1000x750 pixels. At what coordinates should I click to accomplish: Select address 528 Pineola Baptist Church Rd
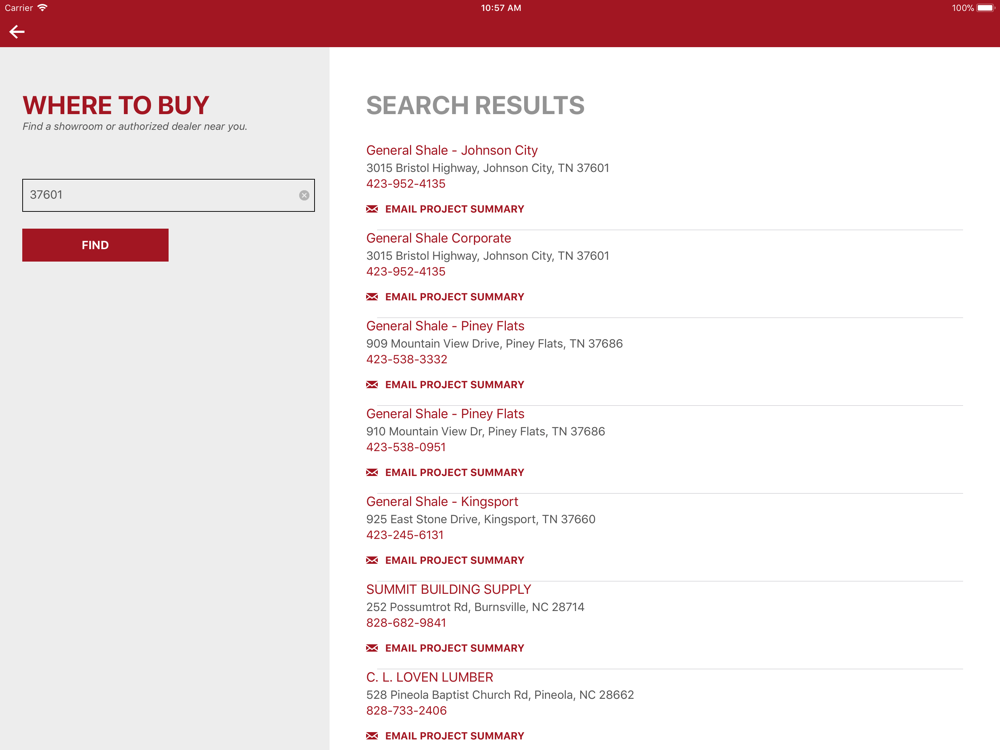pos(500,695)
